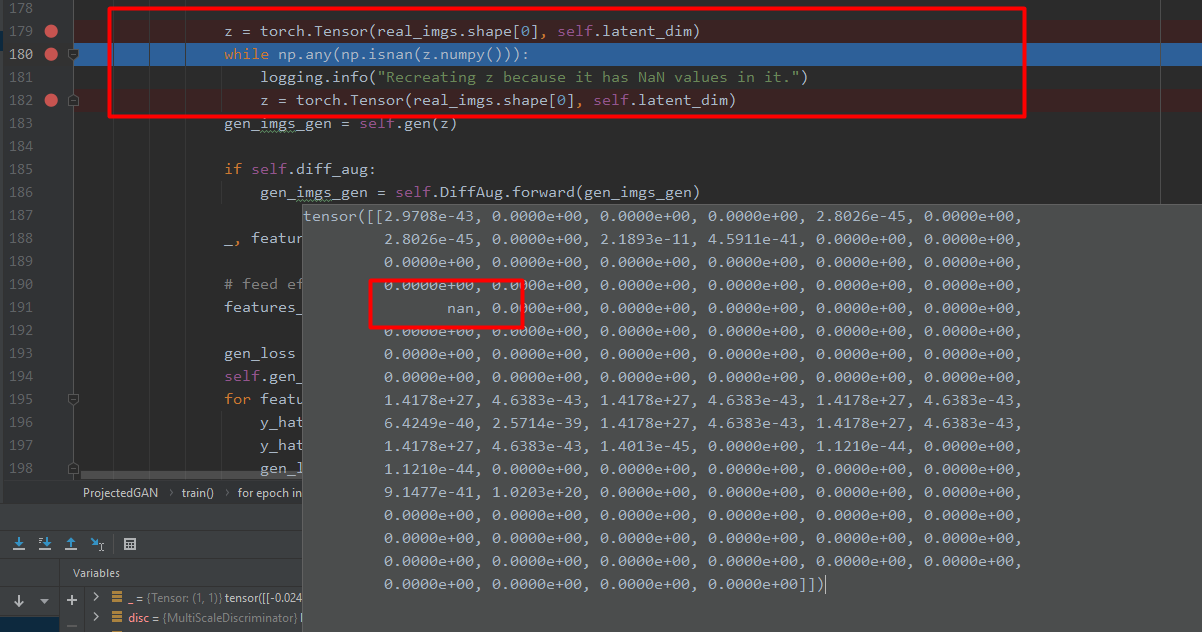Click the Step Out arrow icon
1202x632 pixels.
[x=71, y=544]
